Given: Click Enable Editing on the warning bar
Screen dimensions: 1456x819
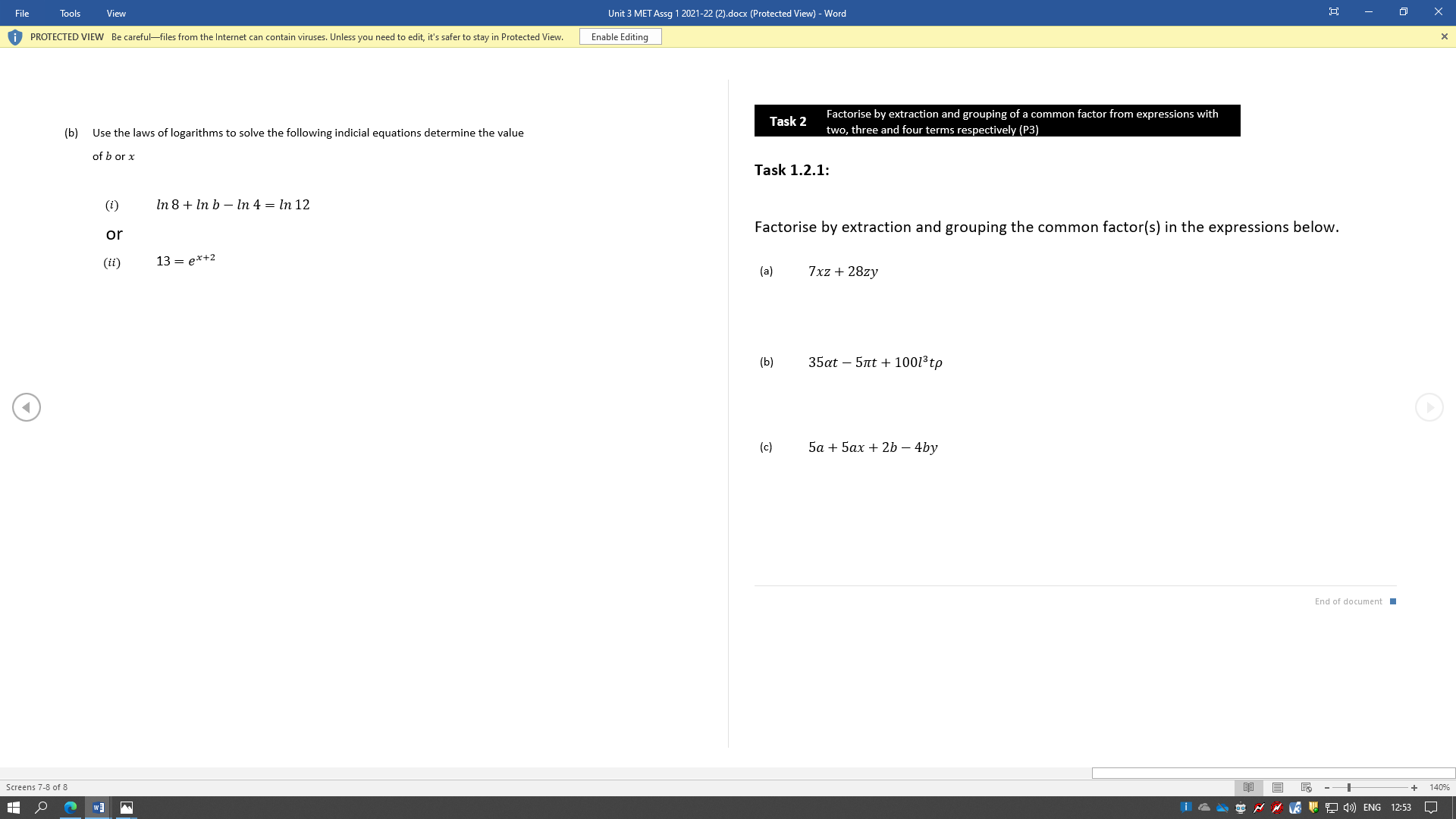Looking at the screenshot, I should (x=620, y=36).
